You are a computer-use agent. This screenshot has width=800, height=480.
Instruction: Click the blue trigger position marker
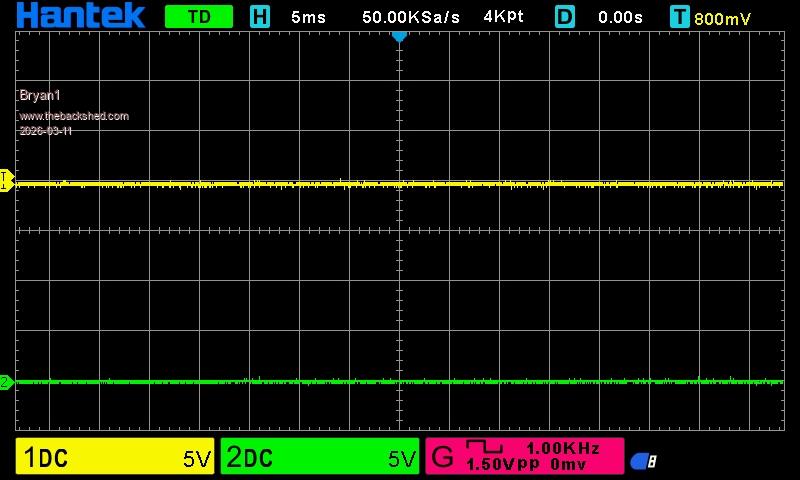coord(399,36)
